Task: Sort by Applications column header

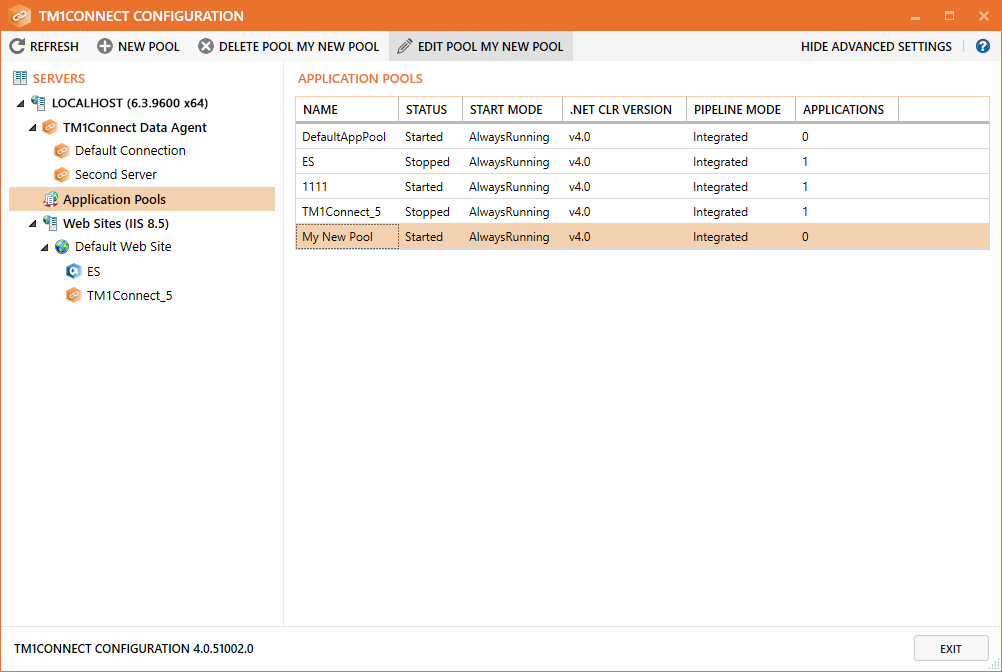Action: click(x=847, y=109)
